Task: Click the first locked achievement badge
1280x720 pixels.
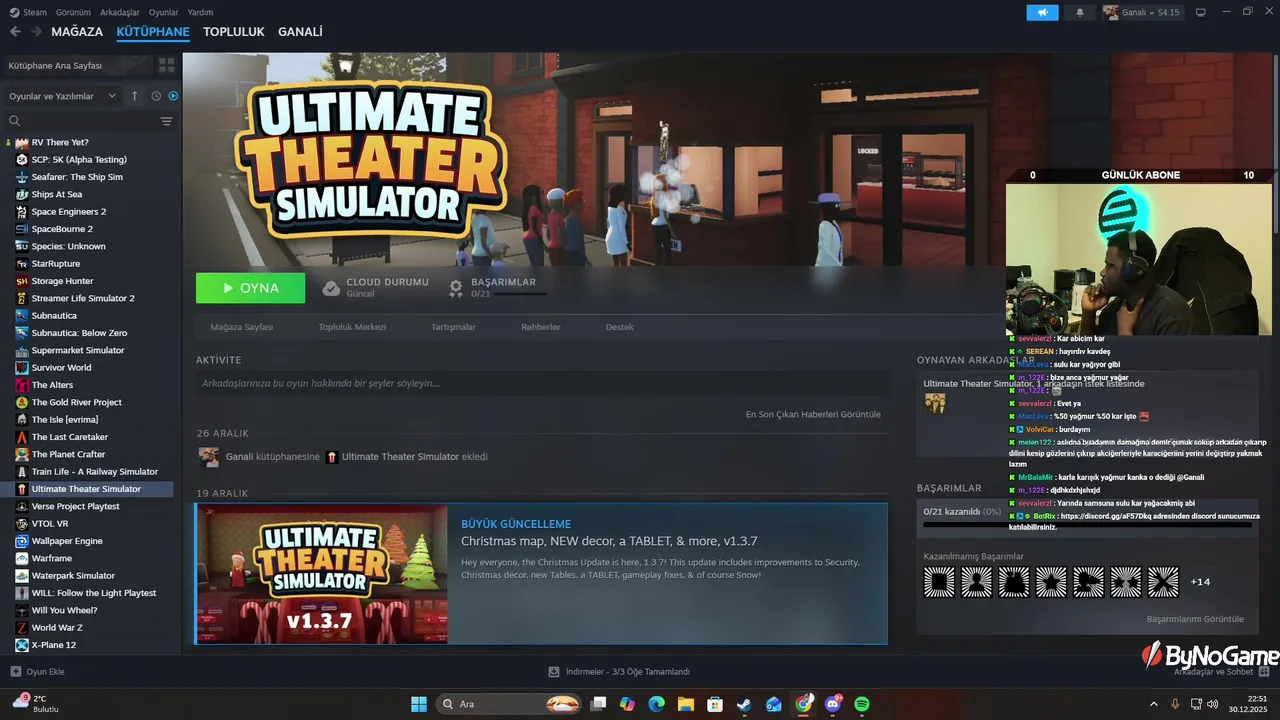Action: click(939, 582)
